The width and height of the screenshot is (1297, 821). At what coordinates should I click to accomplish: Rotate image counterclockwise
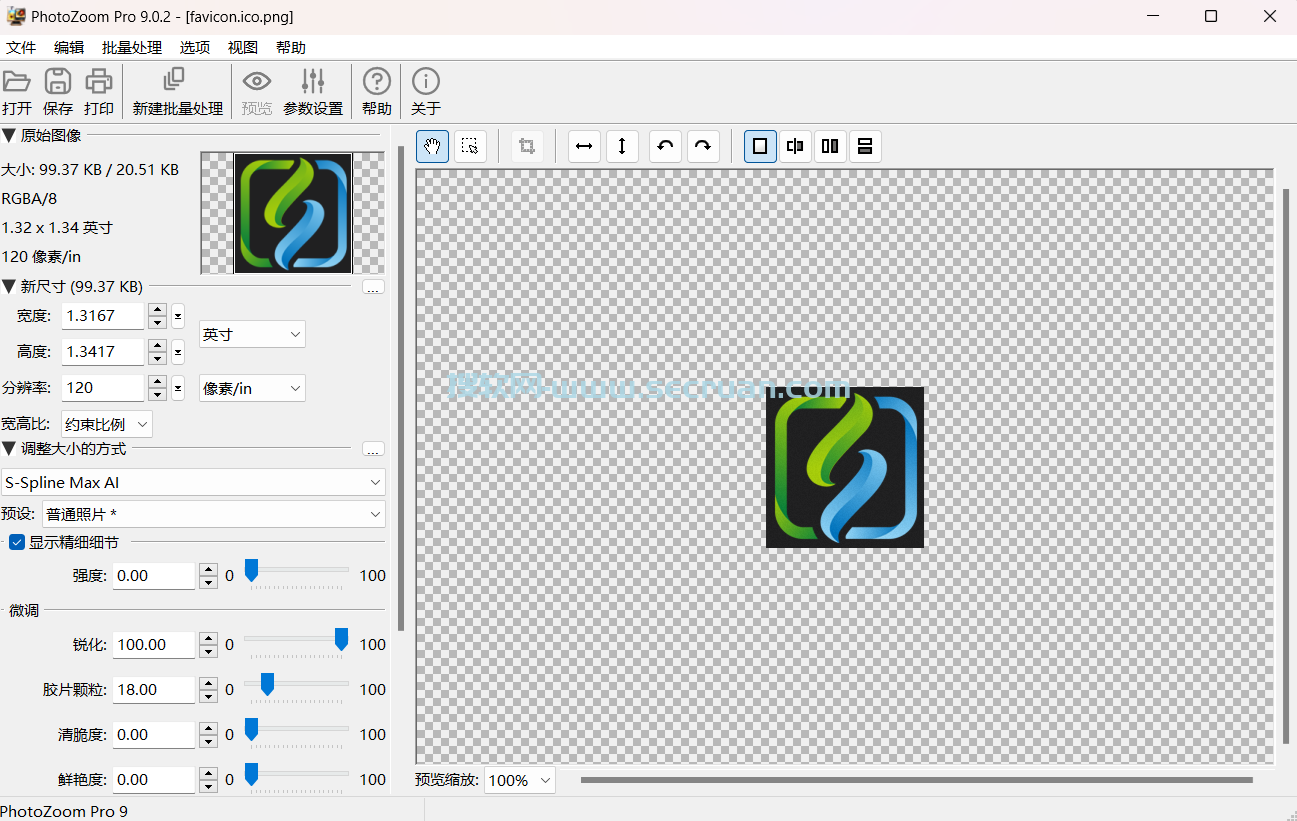[x=666, y=146]
